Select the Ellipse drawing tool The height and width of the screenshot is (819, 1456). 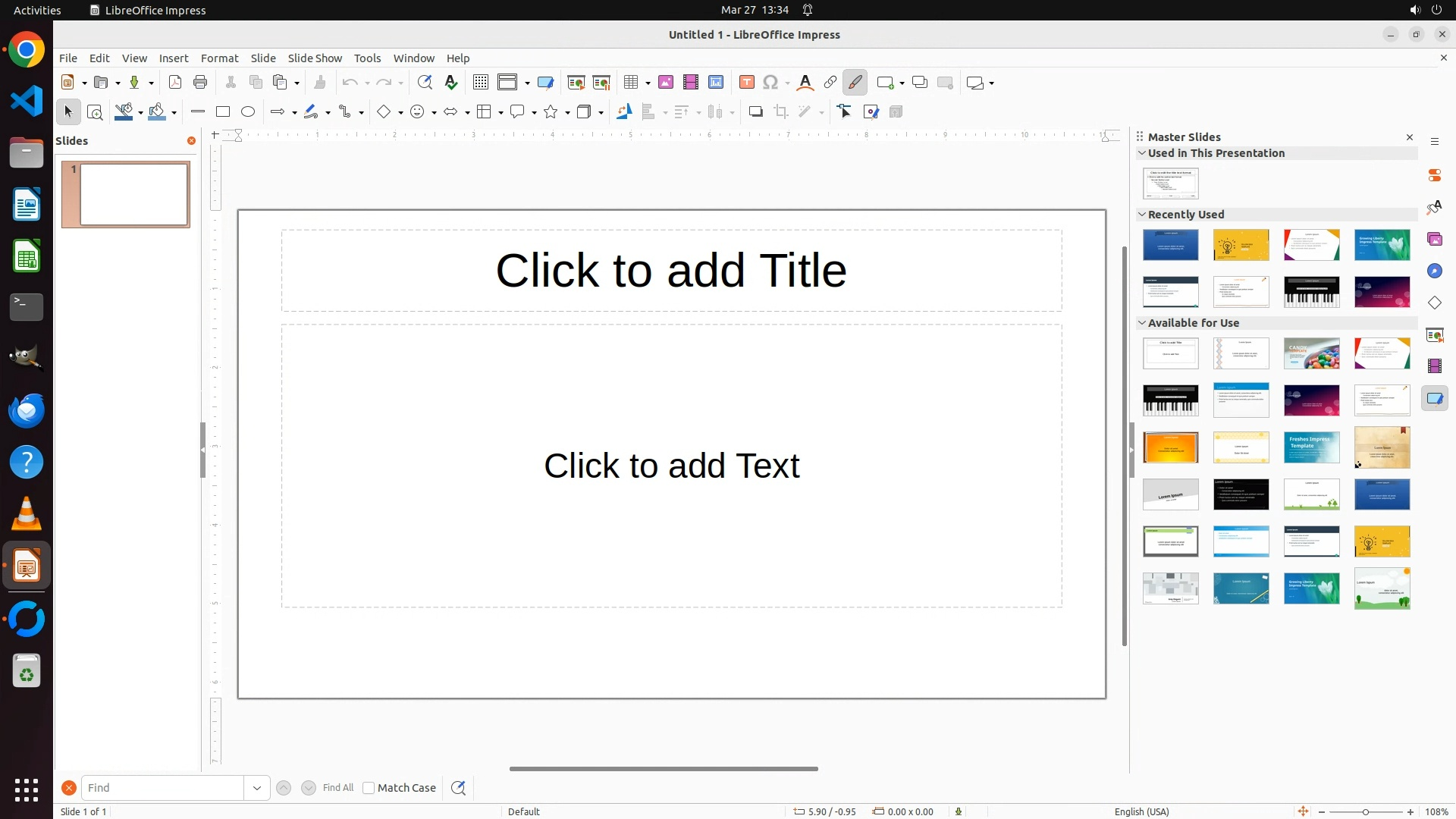[x=248, y=112]
